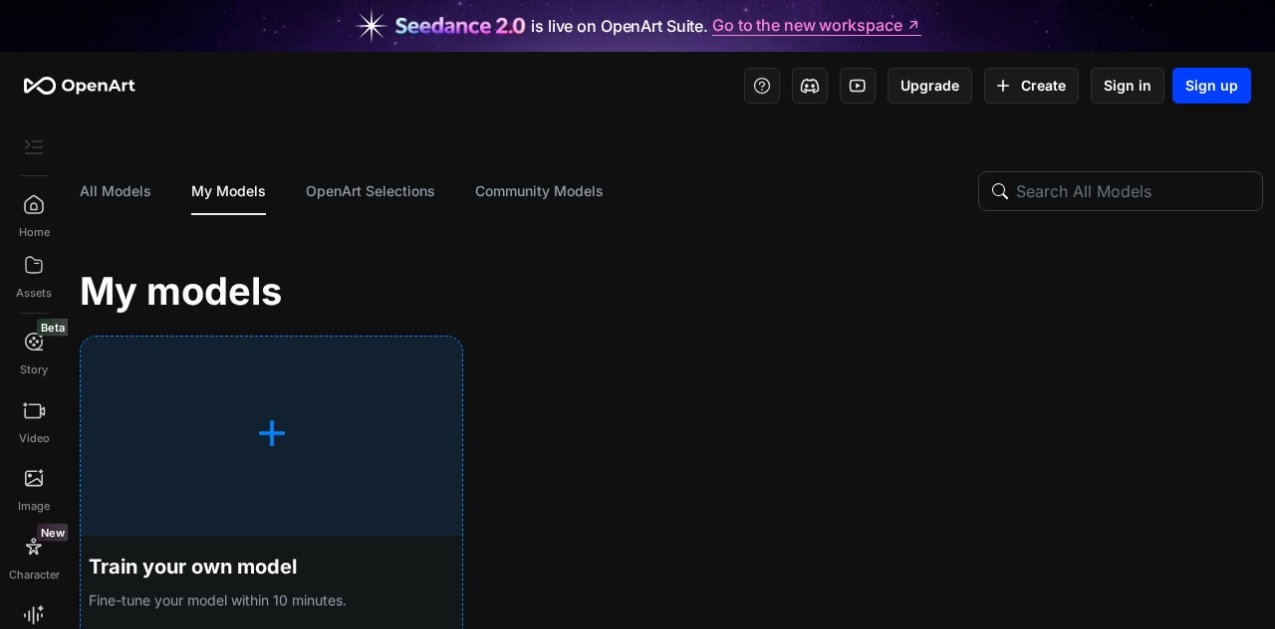Collapse the sidebar menu icon
Screen dimensions: 1275x629
(34, 147)
